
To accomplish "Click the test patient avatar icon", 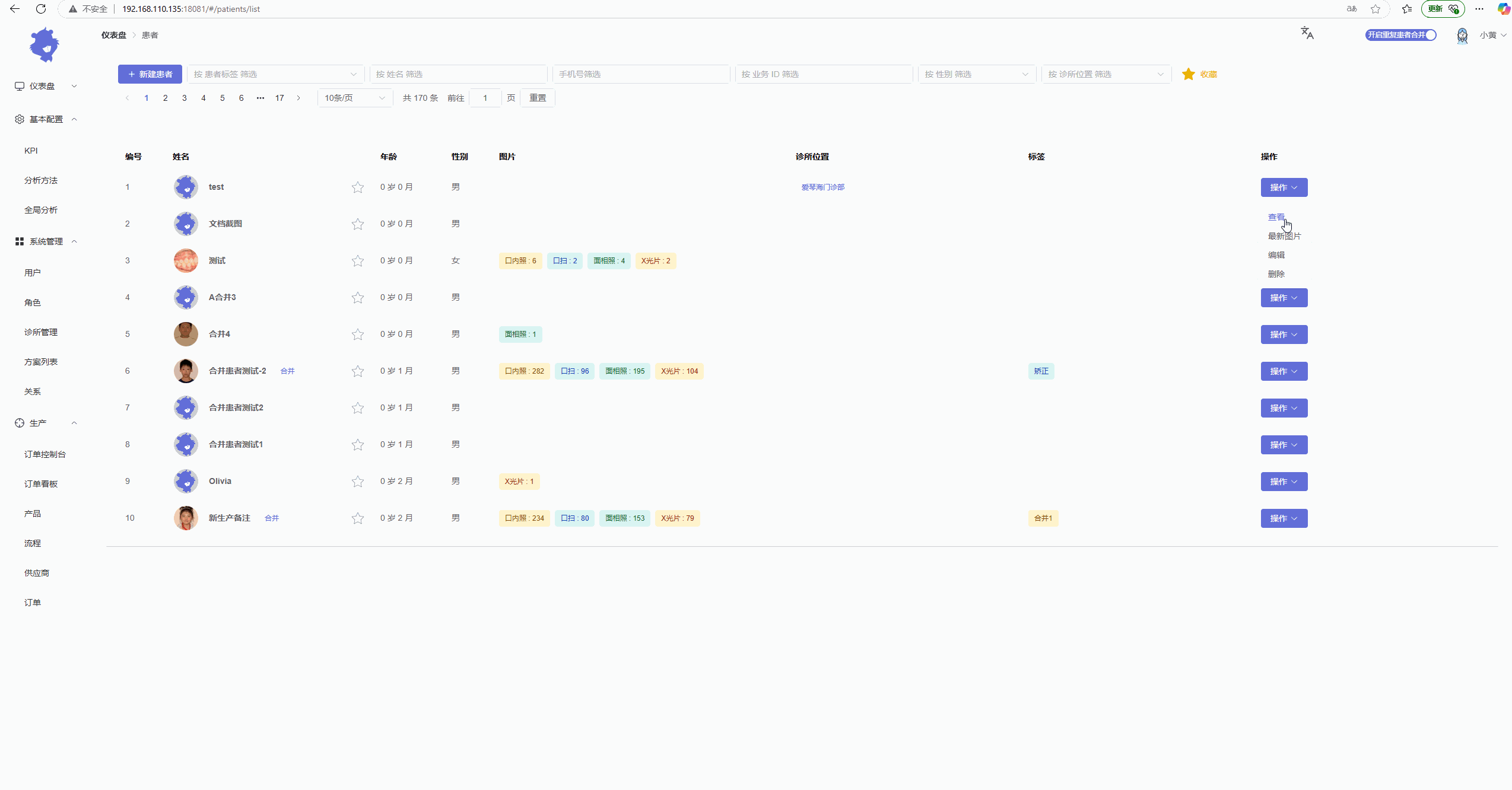I will (186, 187).
